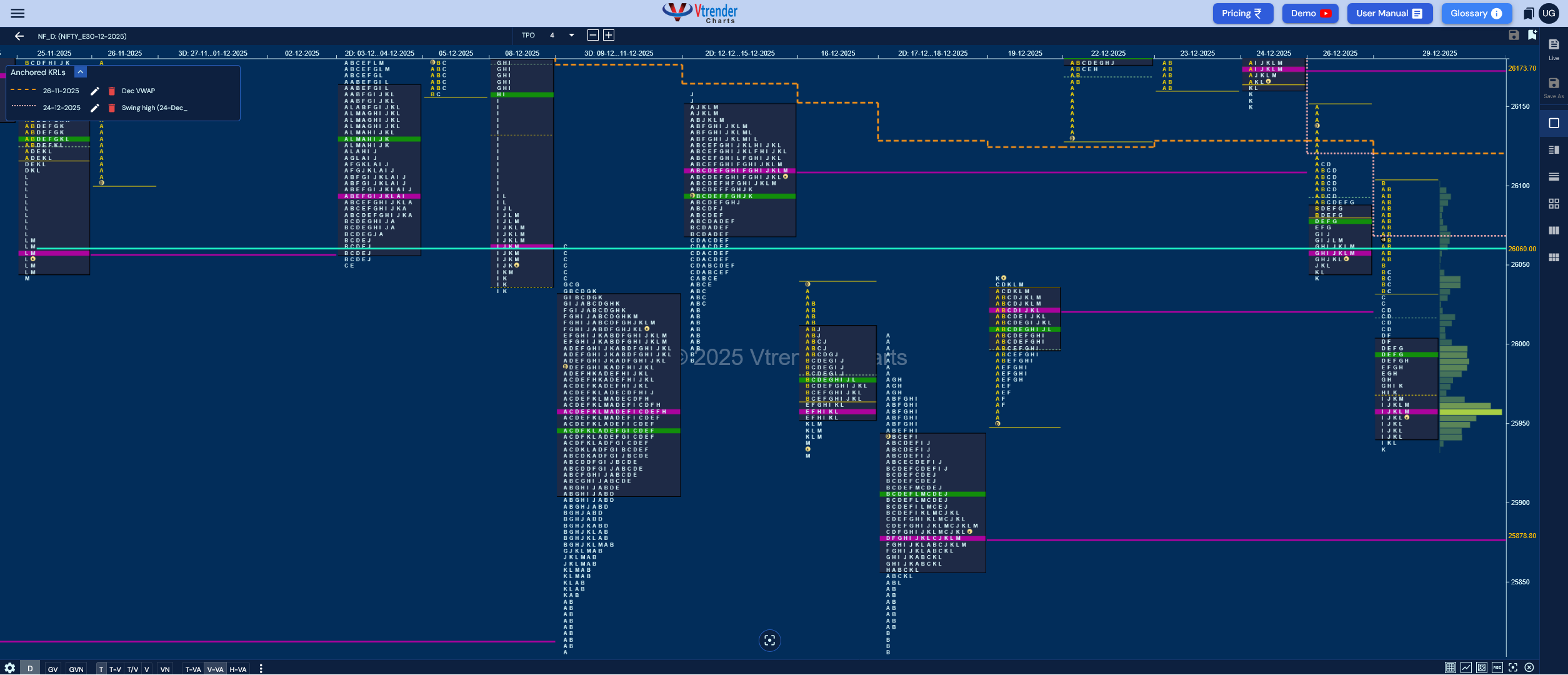
Task: Toggle the T-V profile mode
Action: (115, 669)
